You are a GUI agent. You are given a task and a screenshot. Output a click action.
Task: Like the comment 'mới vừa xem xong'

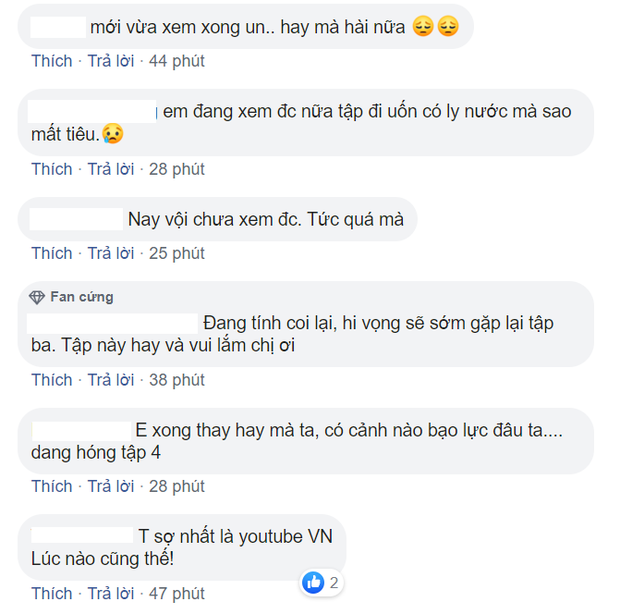click(52, 61)
